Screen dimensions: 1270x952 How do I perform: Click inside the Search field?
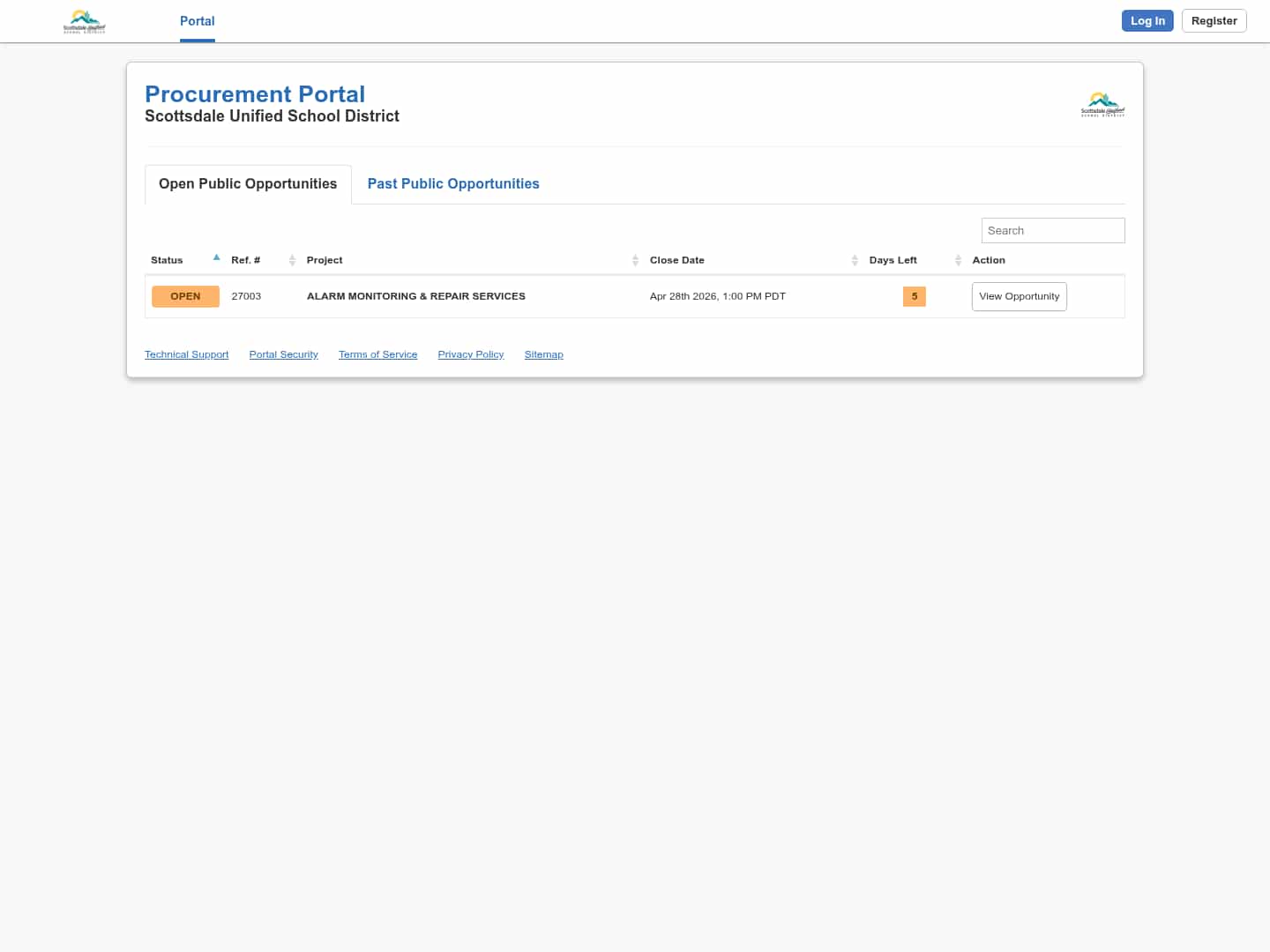[1053, 230]
